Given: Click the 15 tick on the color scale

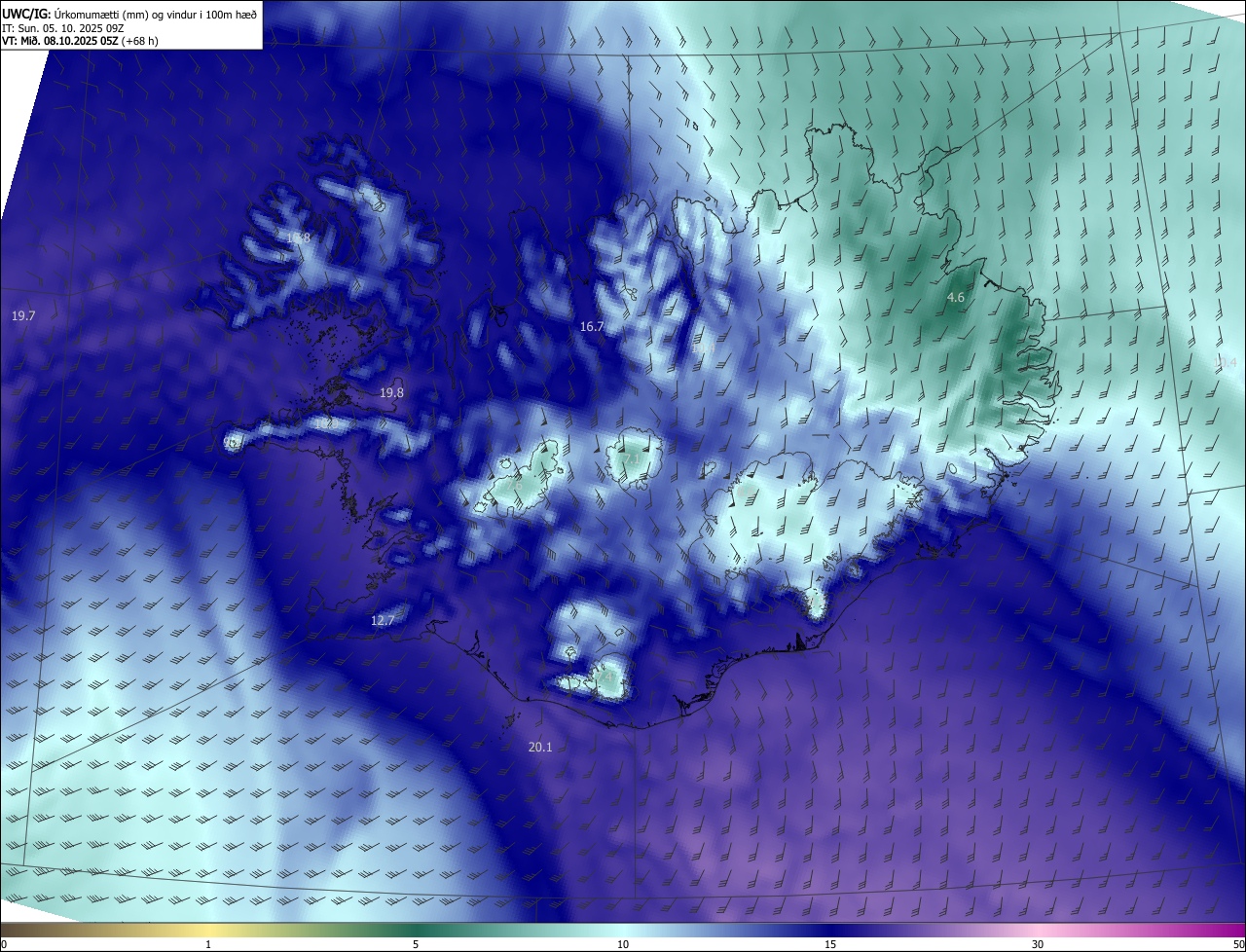Looking at the screenshot, I should pyautogui.click(x=830, y=944).
